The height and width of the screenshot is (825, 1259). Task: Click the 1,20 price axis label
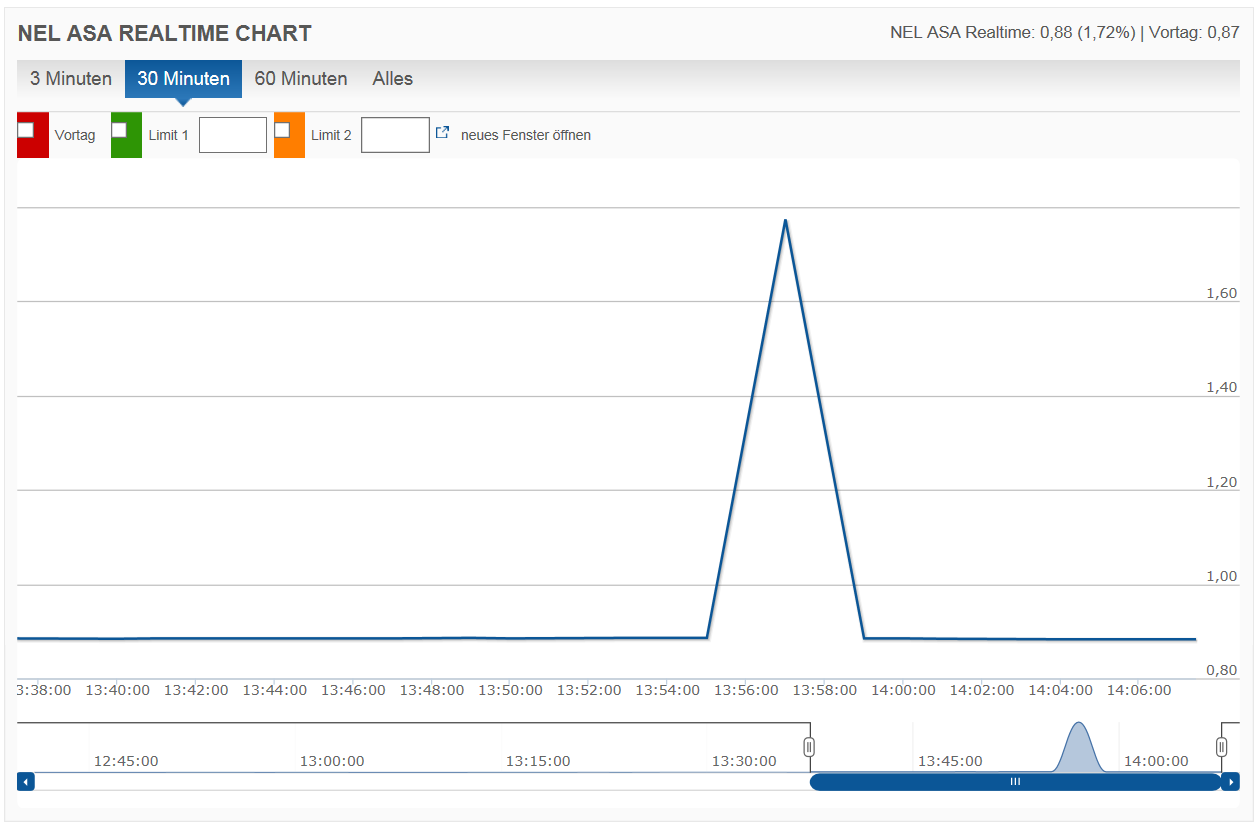(x=1221, y=482)
